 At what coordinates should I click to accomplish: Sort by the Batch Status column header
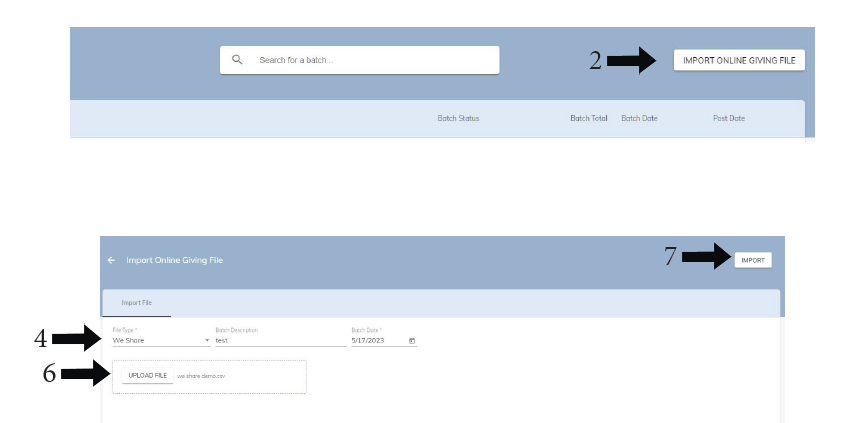[458, 118]
